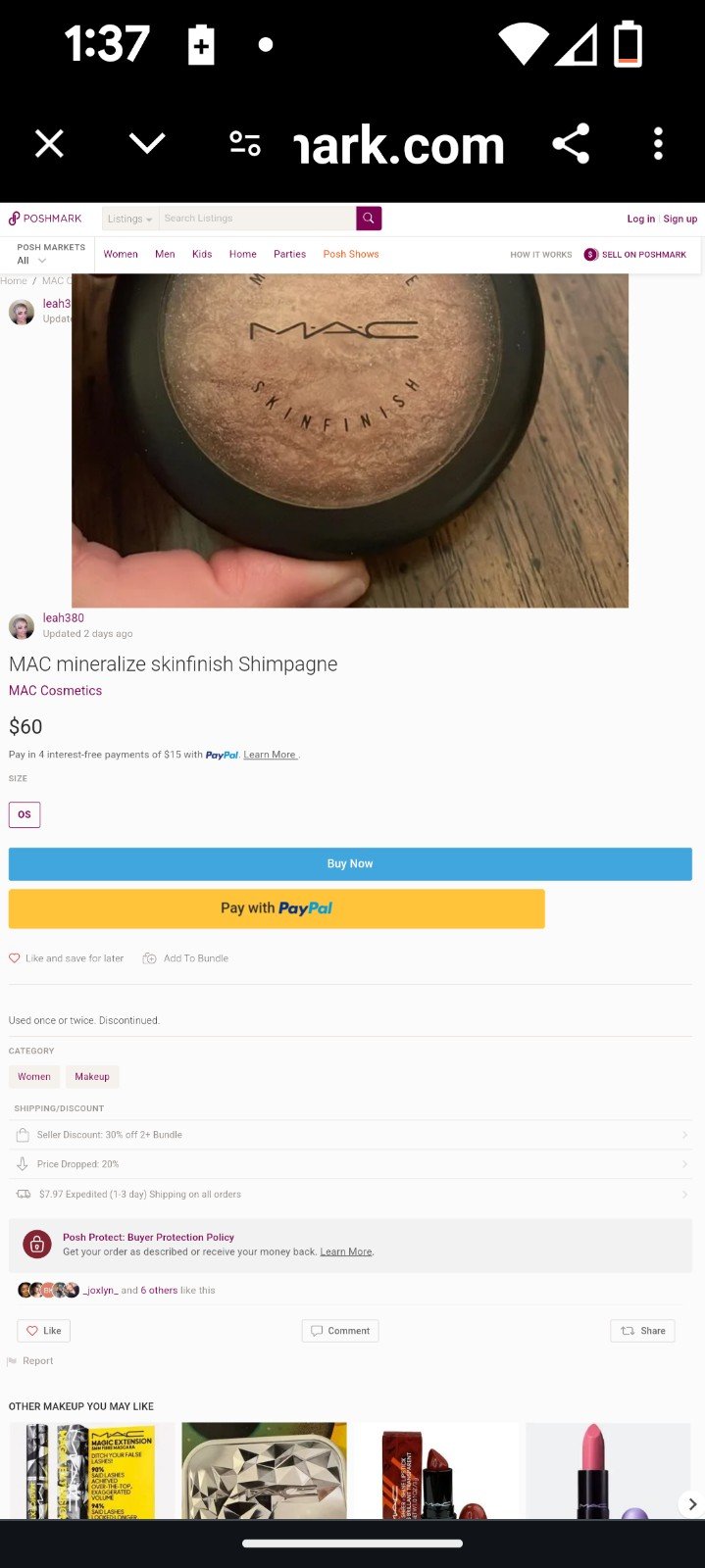
Task: Open the three-dot browser menu
Action: (658, 143)
